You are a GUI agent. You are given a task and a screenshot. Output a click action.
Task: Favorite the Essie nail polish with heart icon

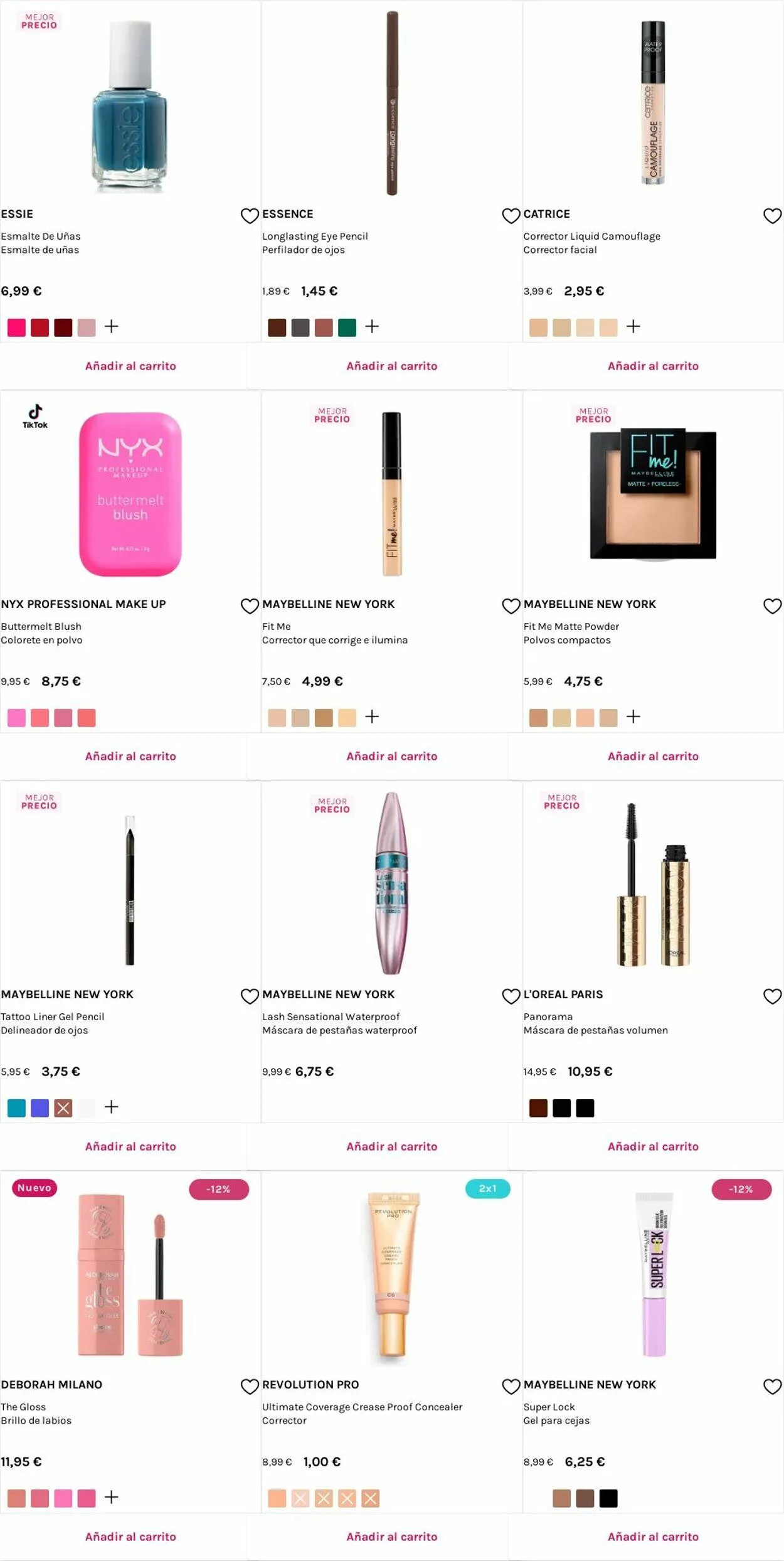coord(250,216)
